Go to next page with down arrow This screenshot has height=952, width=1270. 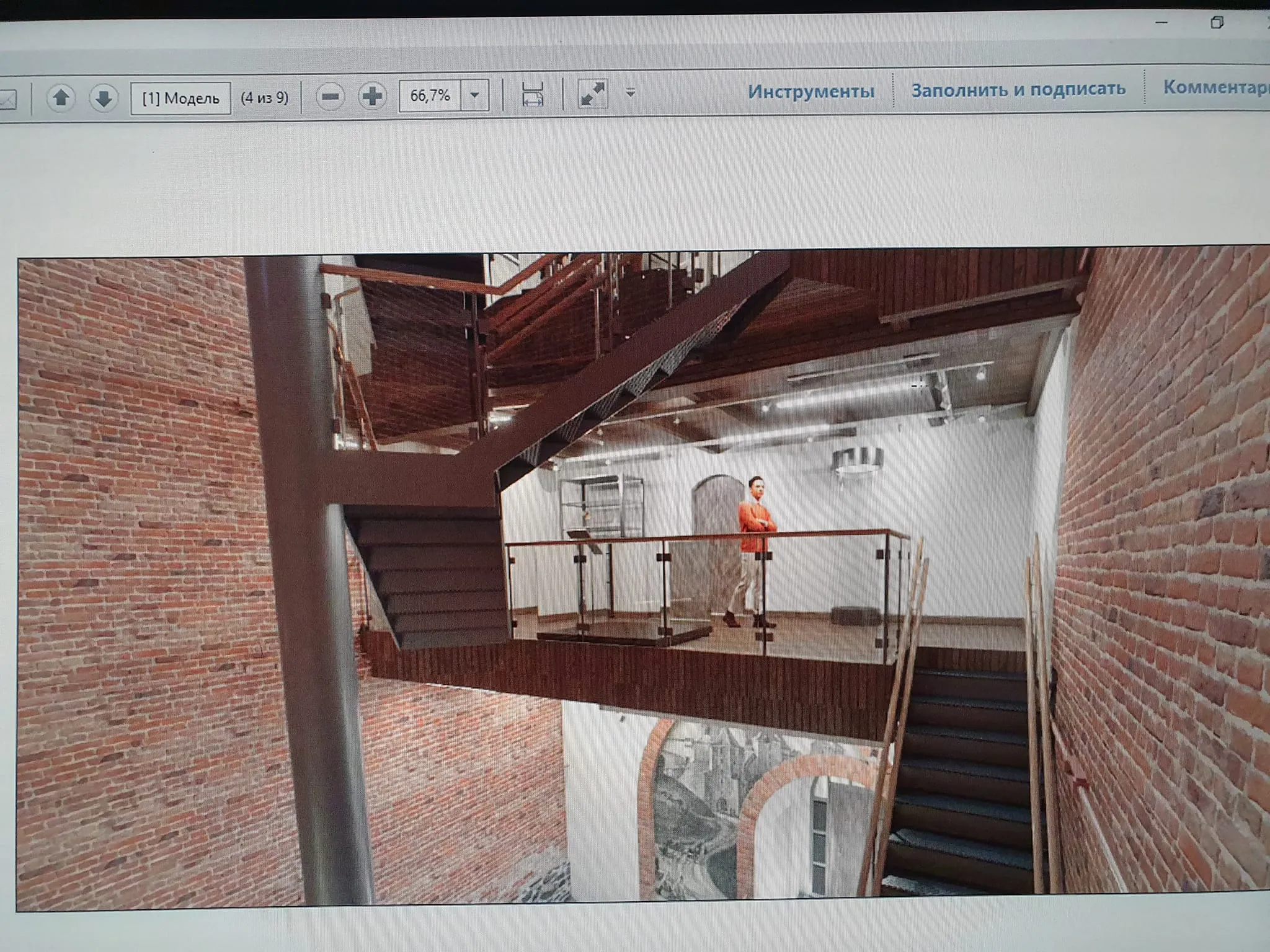click(104, 98)
